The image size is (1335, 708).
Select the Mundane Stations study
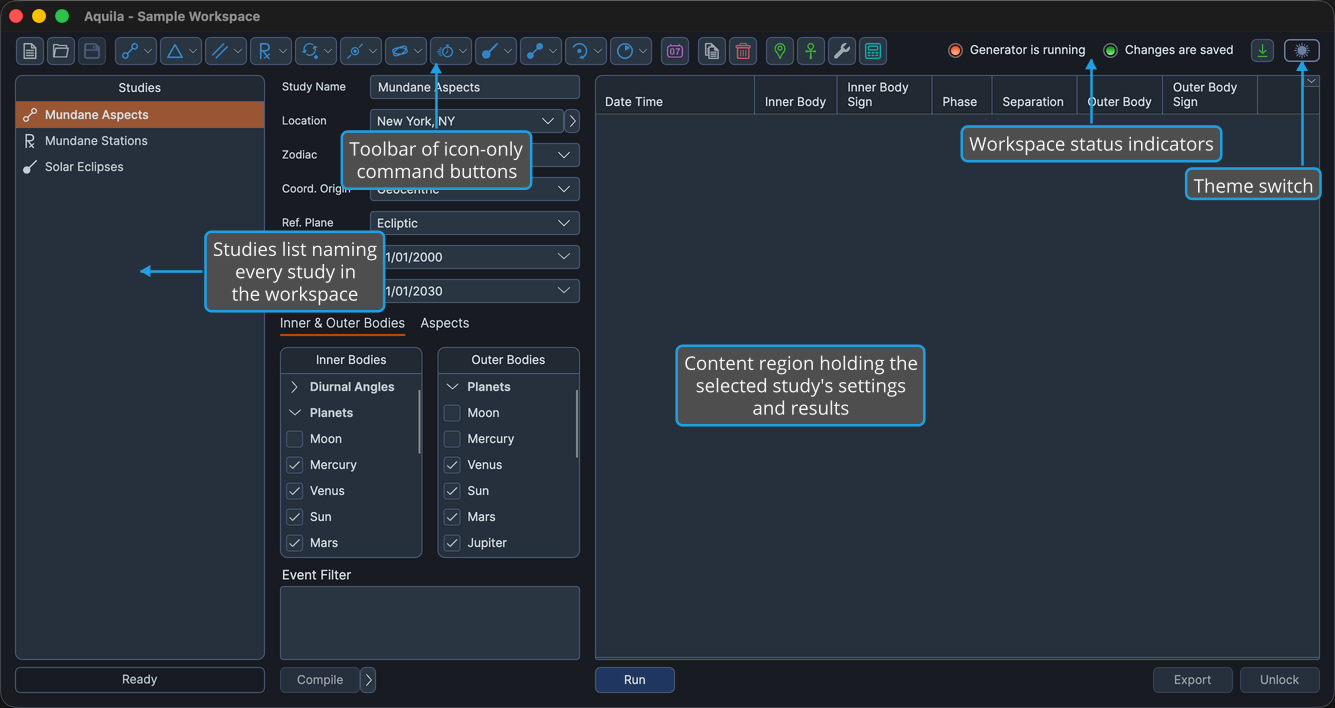[x=140, y=141]
